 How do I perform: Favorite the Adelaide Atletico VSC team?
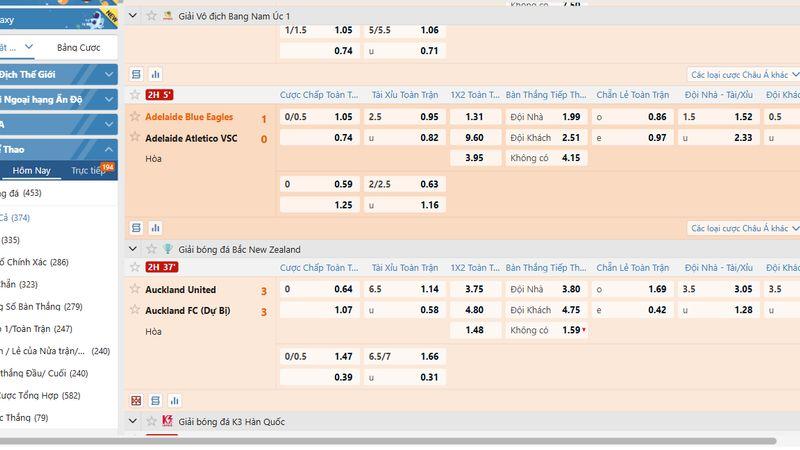(x=135, y=137)
